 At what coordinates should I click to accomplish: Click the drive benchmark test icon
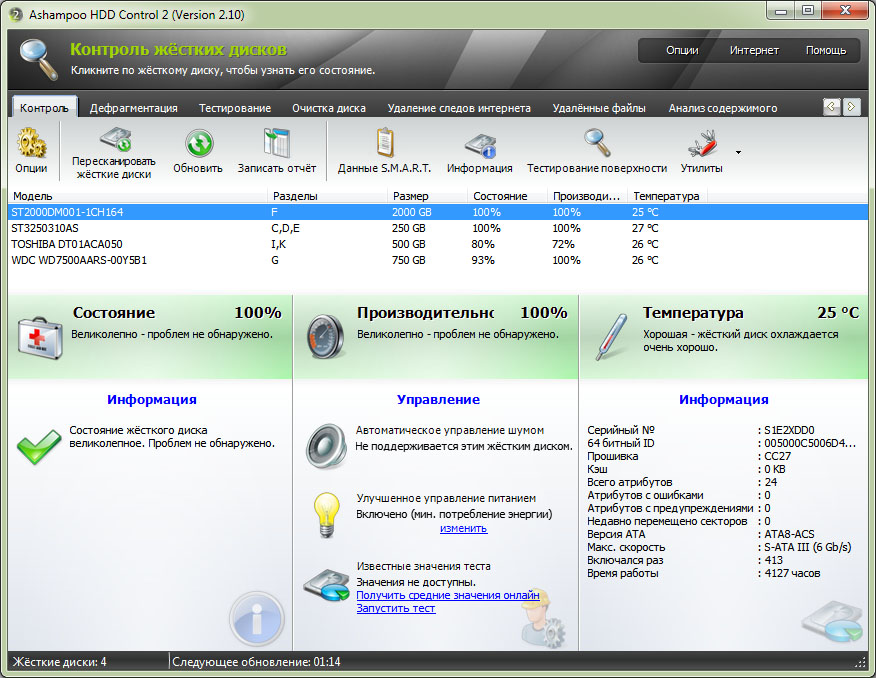point(326,585)
